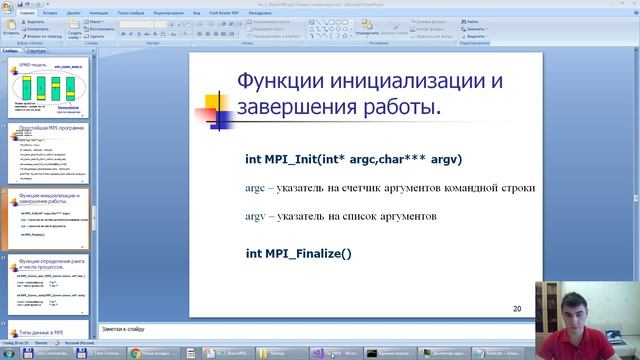Viewport: 640px width, 360px height.
Task: Center align text
Action: tap(208, 34)
